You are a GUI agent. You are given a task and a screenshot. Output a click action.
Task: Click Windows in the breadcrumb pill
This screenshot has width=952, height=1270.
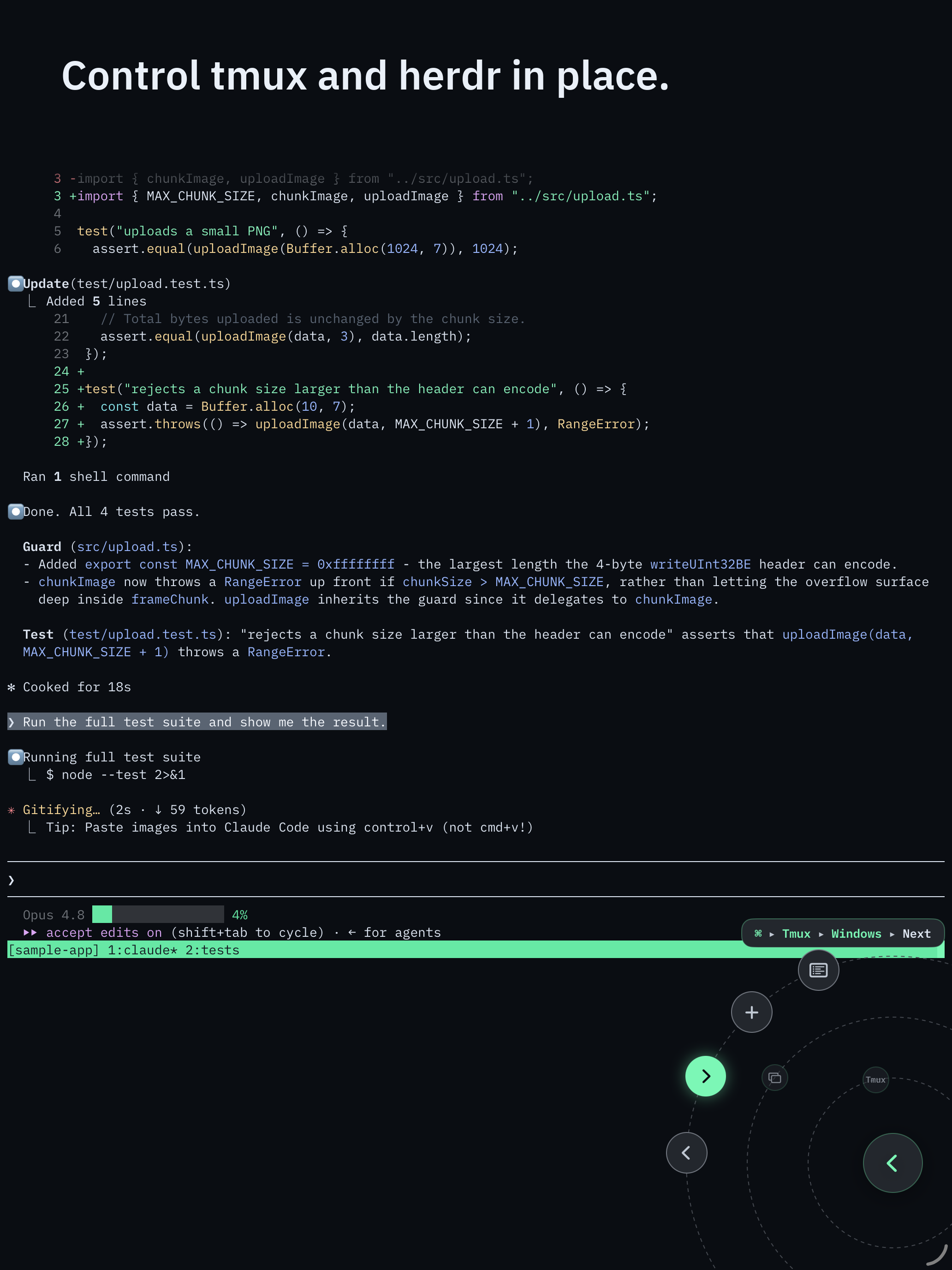pos(856,934)
